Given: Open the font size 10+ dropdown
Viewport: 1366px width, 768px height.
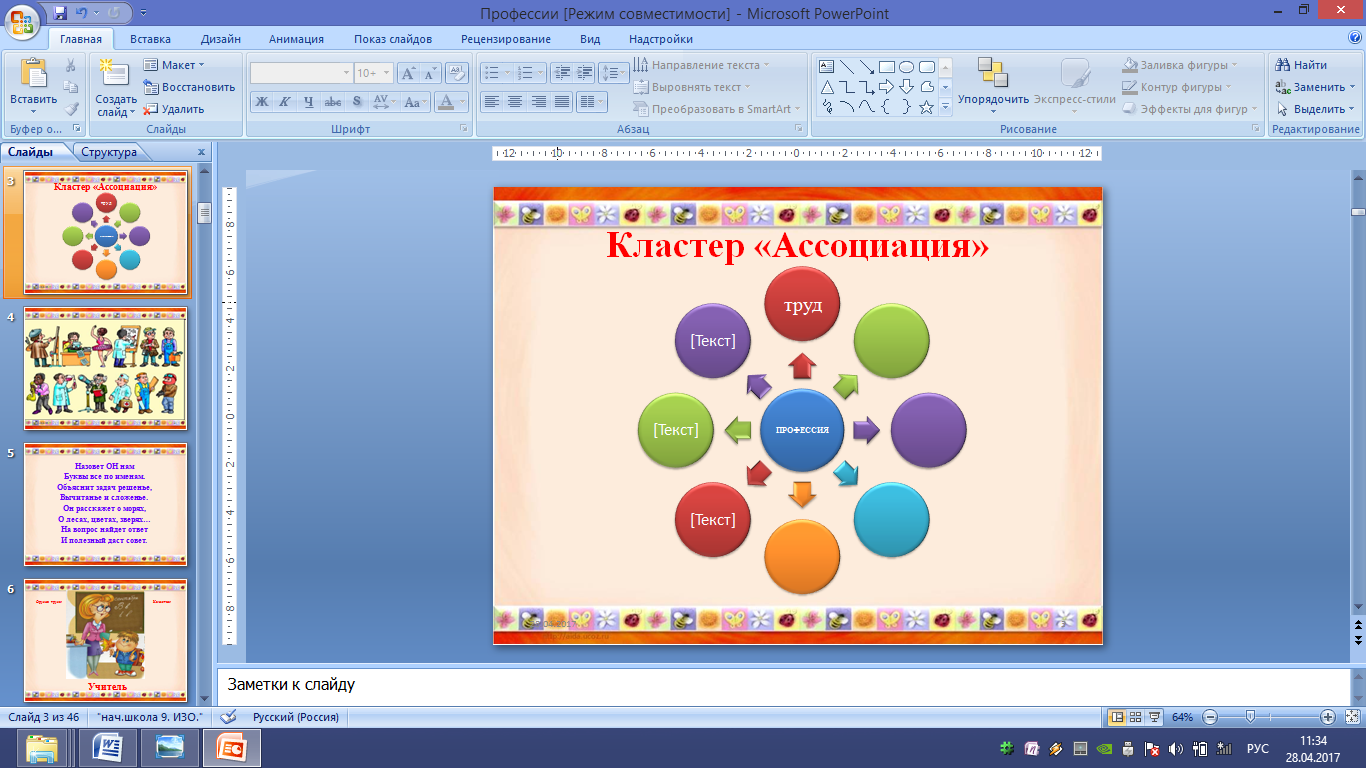Looking at the screenshot, I should coord(374,73).
